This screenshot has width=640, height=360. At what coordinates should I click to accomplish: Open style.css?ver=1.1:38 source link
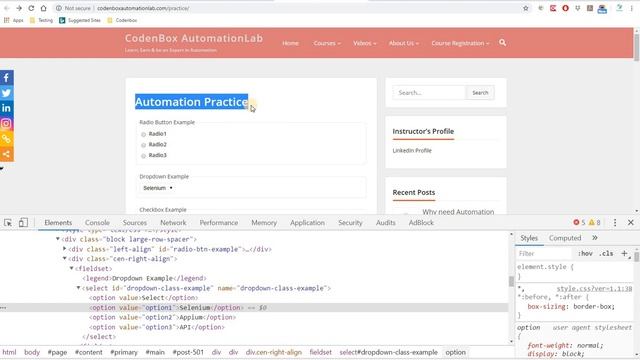point(594,288)
